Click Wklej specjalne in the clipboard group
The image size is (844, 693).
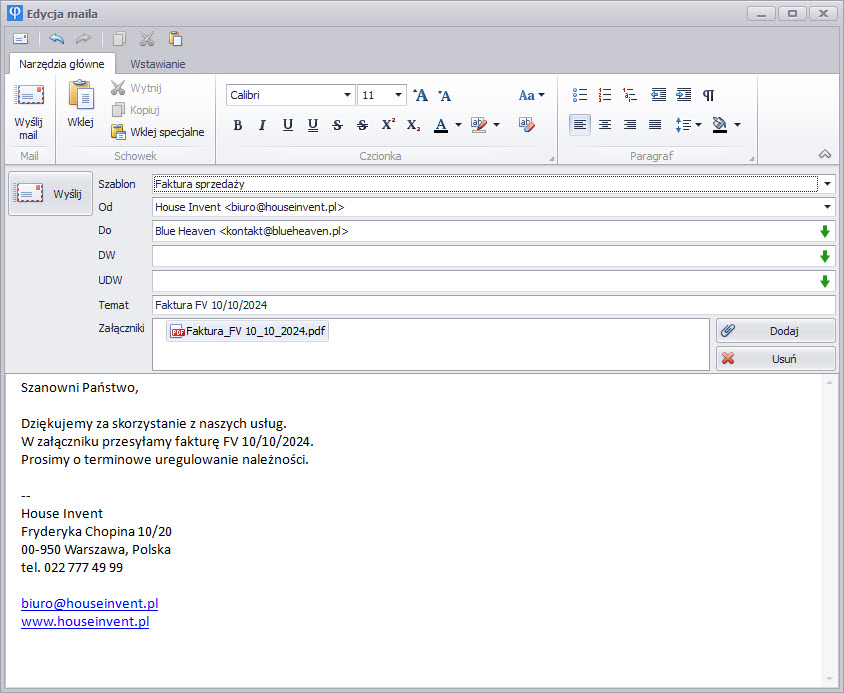pos(158,132)
